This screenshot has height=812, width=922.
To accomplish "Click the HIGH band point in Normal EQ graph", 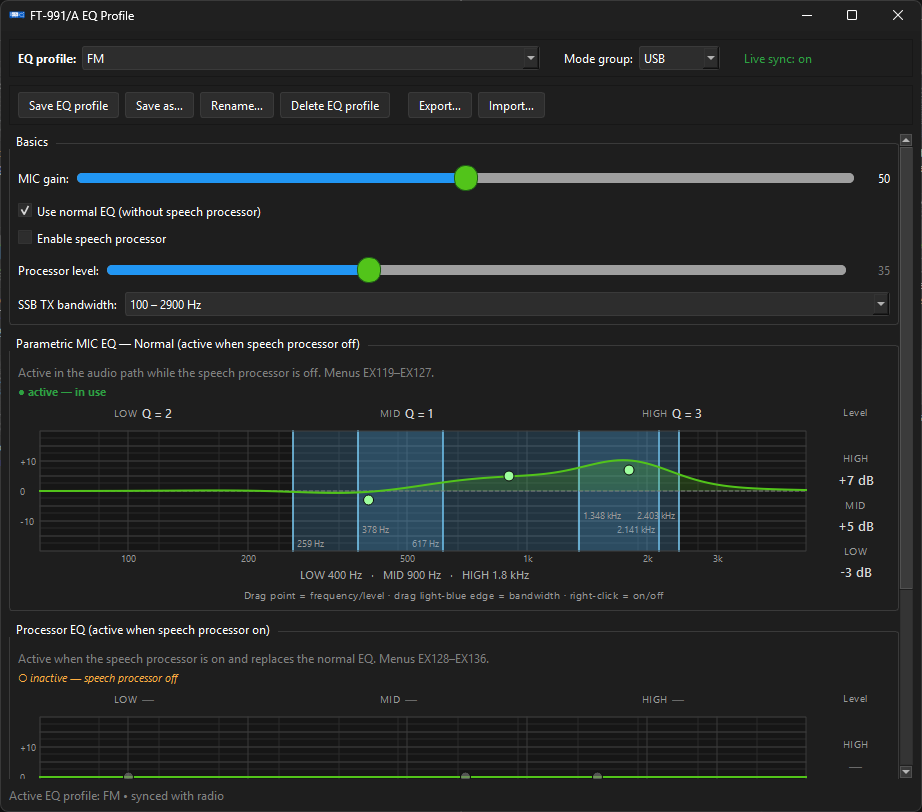I will 629,470.
